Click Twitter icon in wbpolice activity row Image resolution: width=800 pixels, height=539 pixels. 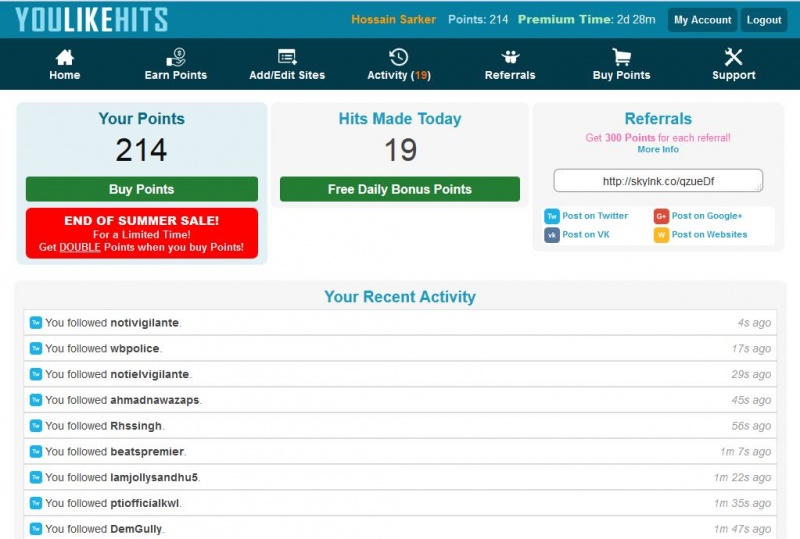pyautogui.click(x=36, y=349)
